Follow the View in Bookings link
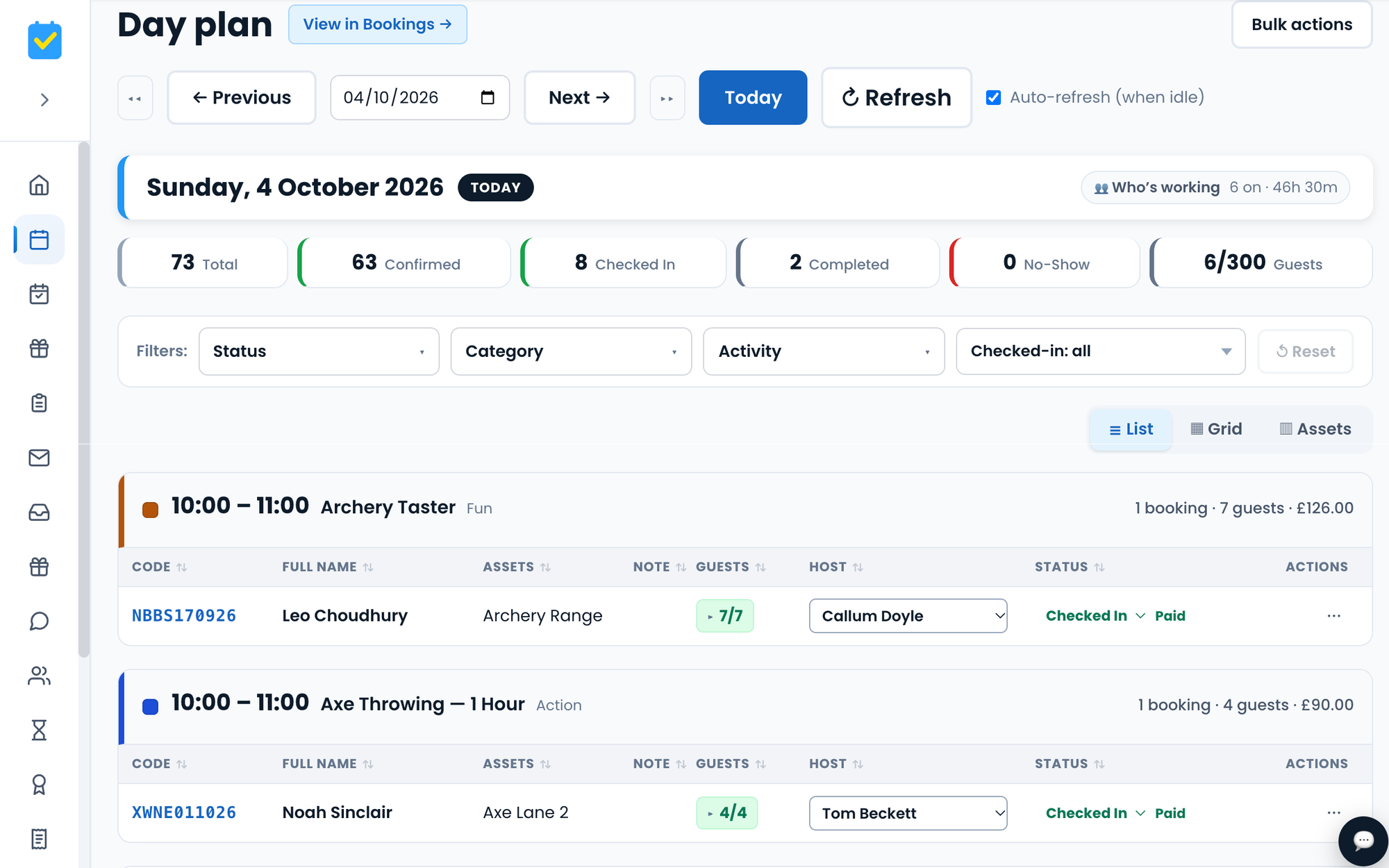 [378, 24]
